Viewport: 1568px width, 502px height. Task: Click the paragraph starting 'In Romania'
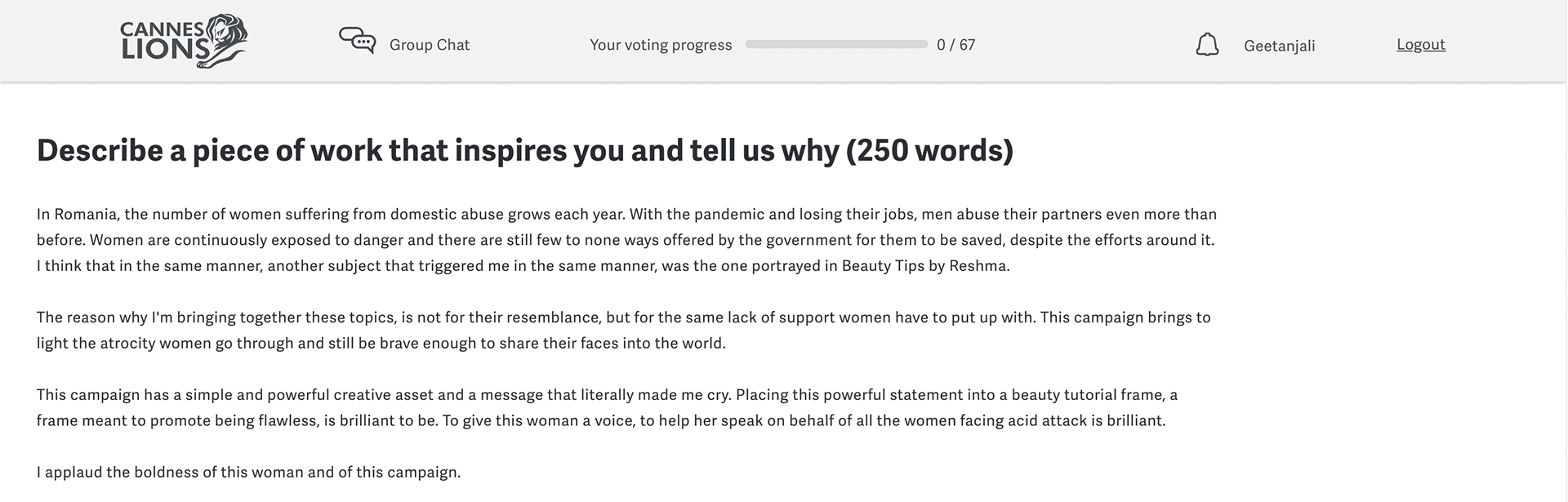[626, 240]
